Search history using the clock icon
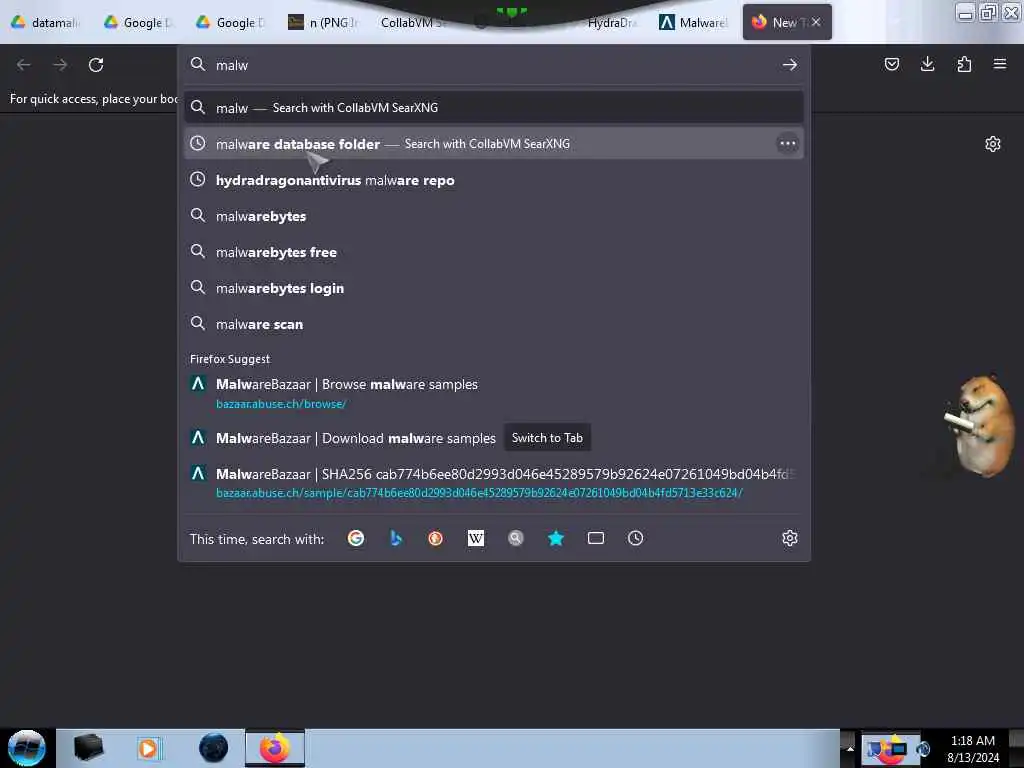 pos(635,538)
